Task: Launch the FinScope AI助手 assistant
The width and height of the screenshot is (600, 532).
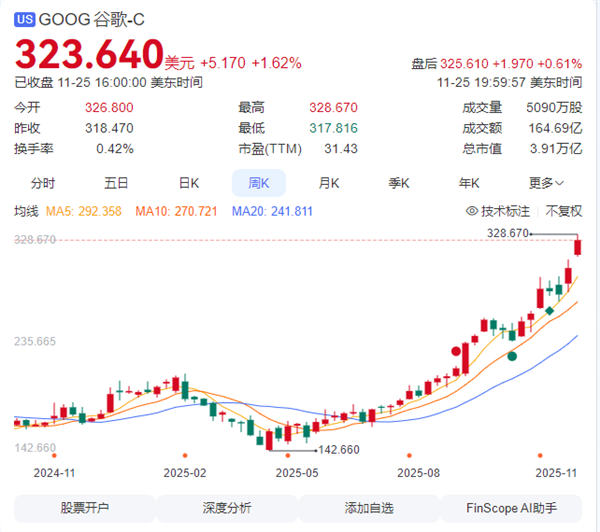Action: pos(512,508)
